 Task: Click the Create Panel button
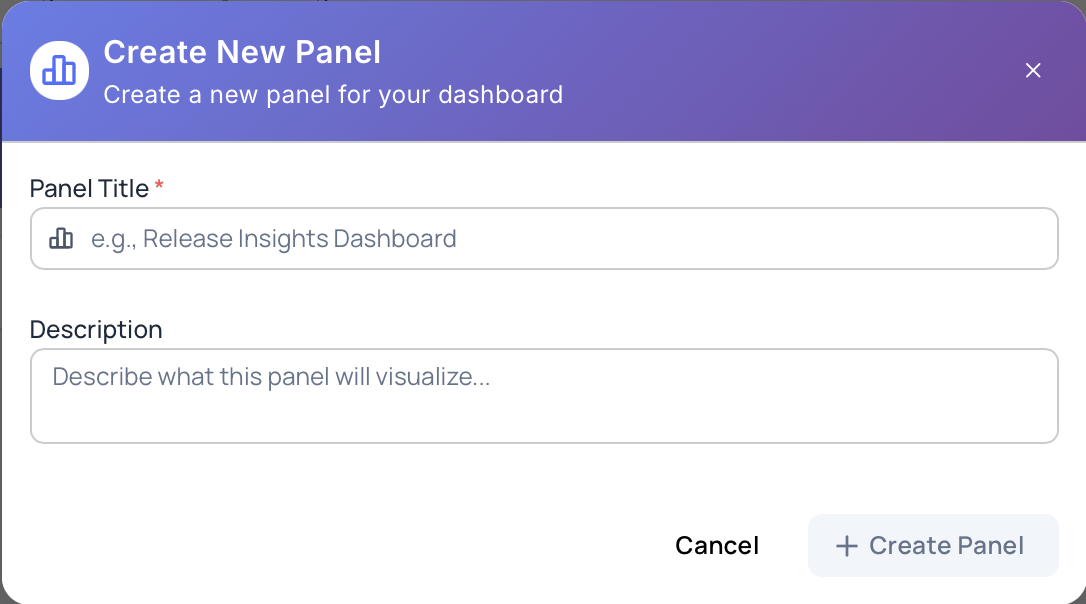coord(932,545)
